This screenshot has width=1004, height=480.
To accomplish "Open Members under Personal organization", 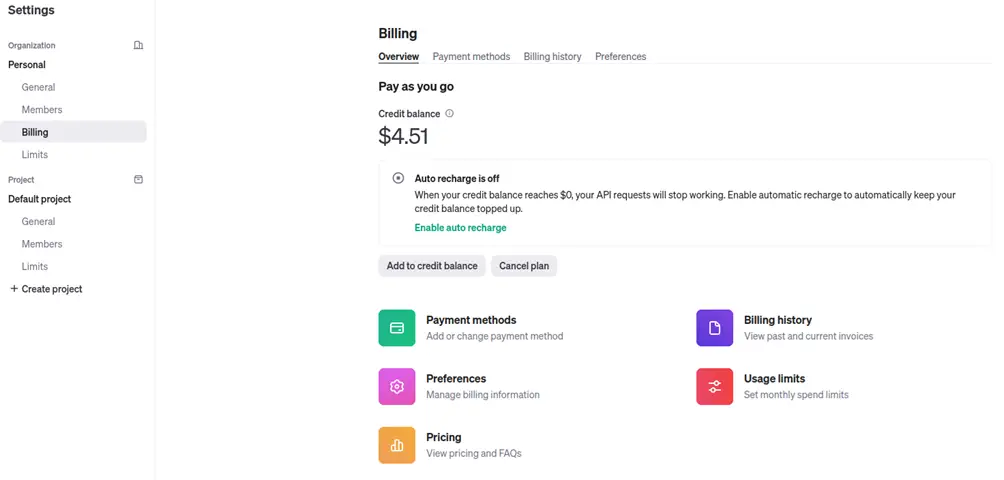I will (x=42, y=110).
